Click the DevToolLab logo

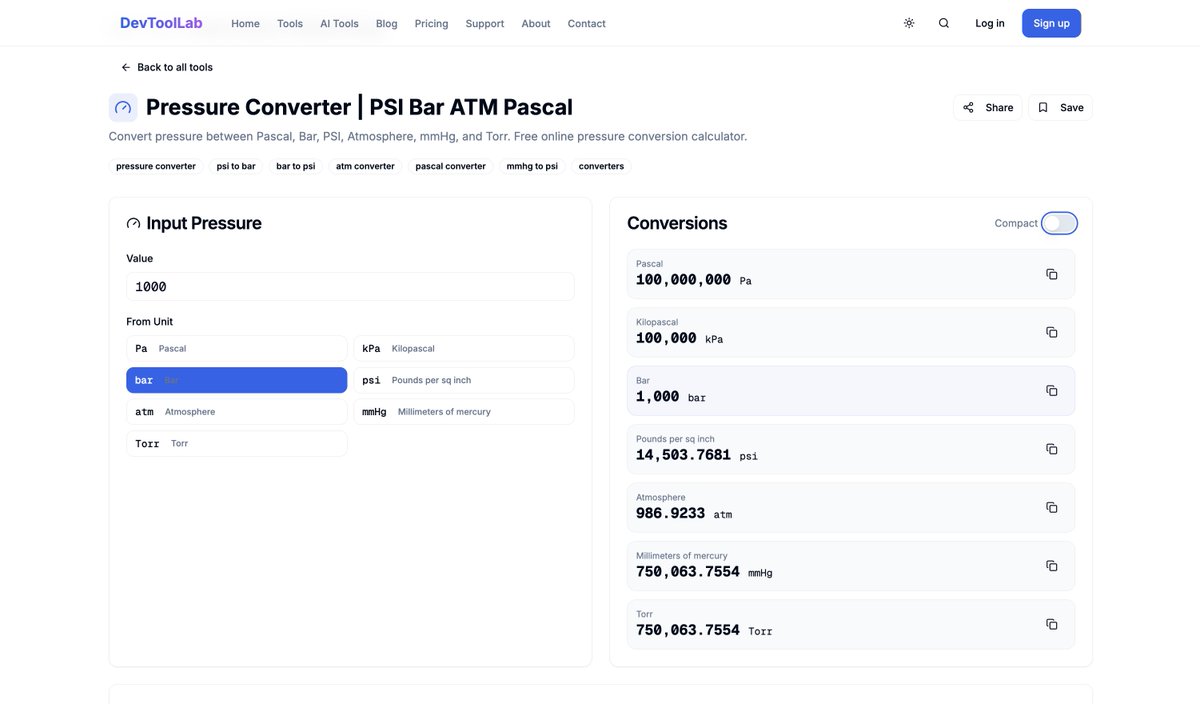(161, 23)
